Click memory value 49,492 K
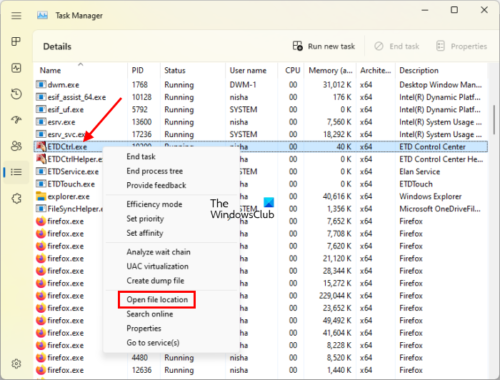The height and width of the screenshot is (380, 500). point(337,320)
